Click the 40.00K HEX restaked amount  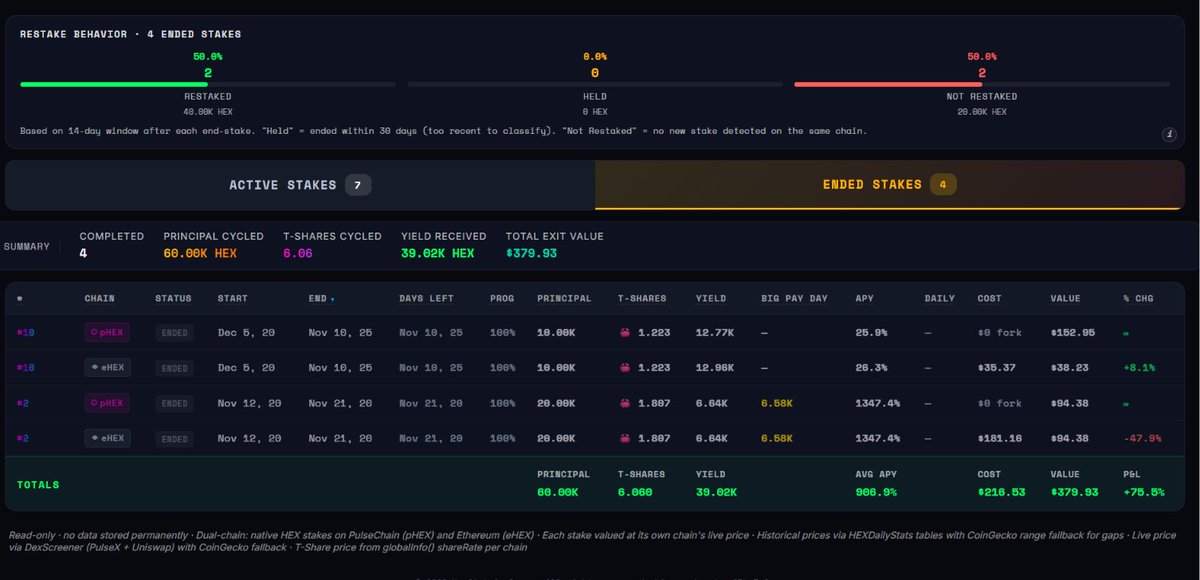[x=207, y=111]
